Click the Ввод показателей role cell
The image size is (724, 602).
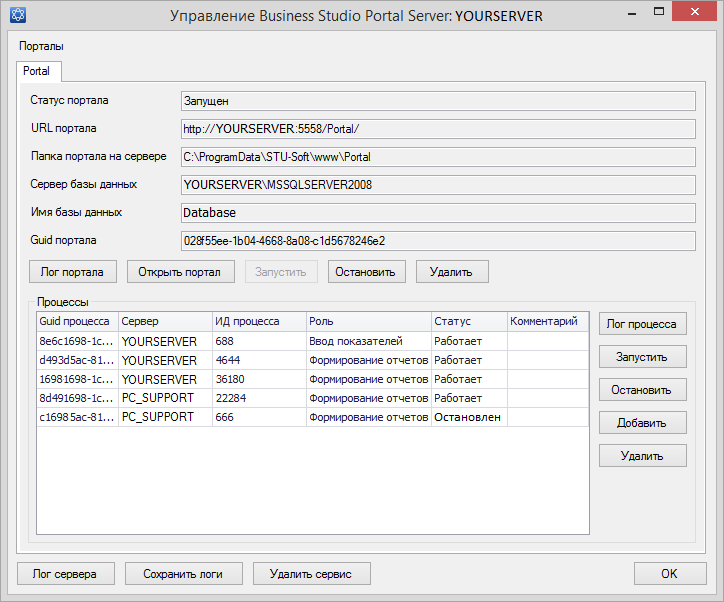368,341
